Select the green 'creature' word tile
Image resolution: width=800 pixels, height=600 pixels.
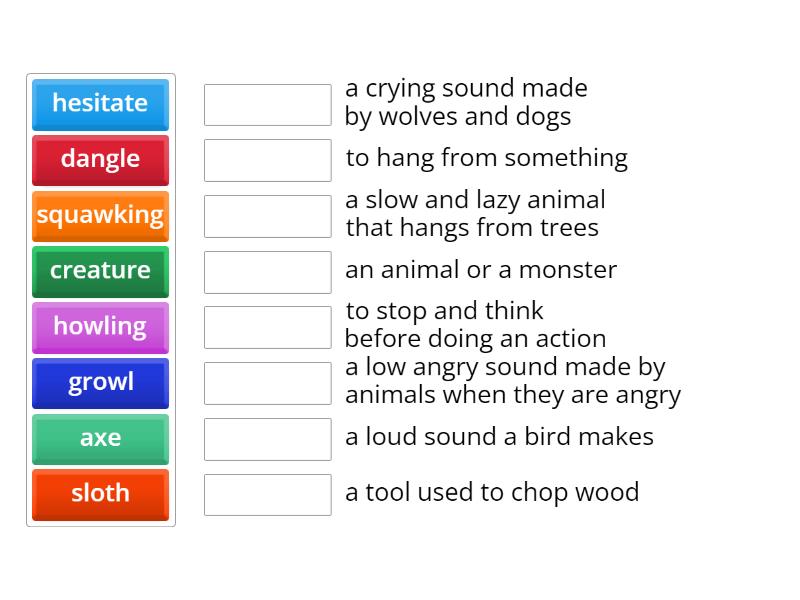pyautogui.click(x=100, y=271)
